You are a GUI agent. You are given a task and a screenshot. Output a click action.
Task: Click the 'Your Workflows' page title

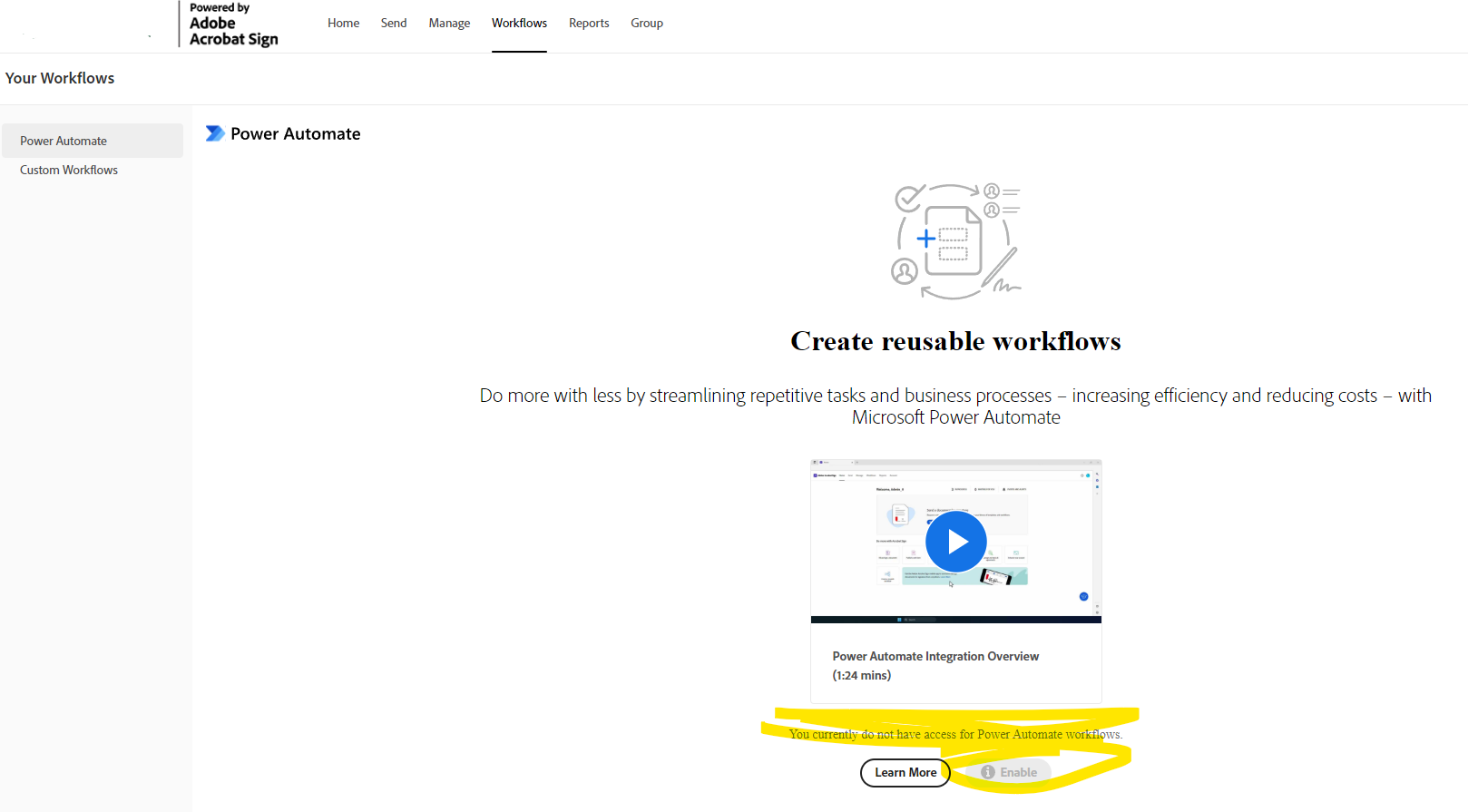(60, 78)
